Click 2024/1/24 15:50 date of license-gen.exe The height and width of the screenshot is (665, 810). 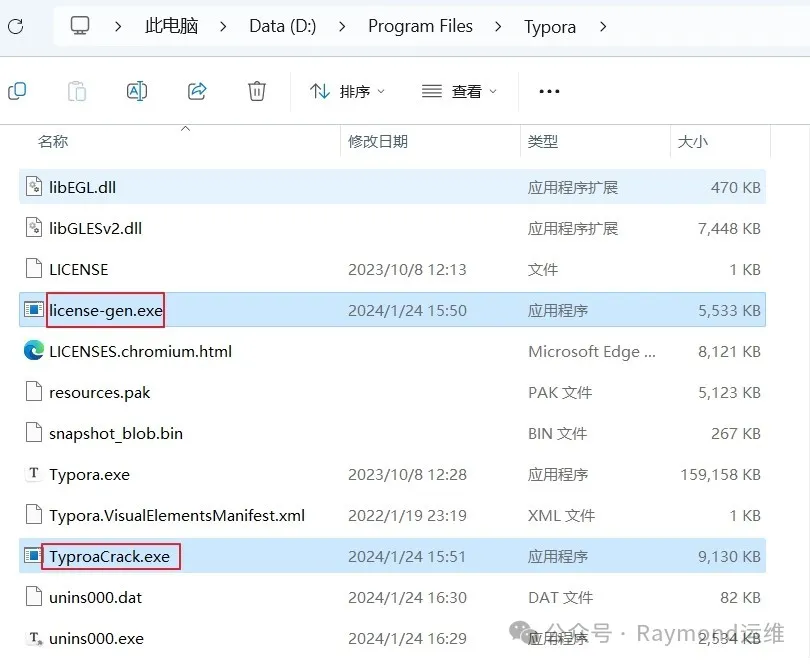point(407,310)
